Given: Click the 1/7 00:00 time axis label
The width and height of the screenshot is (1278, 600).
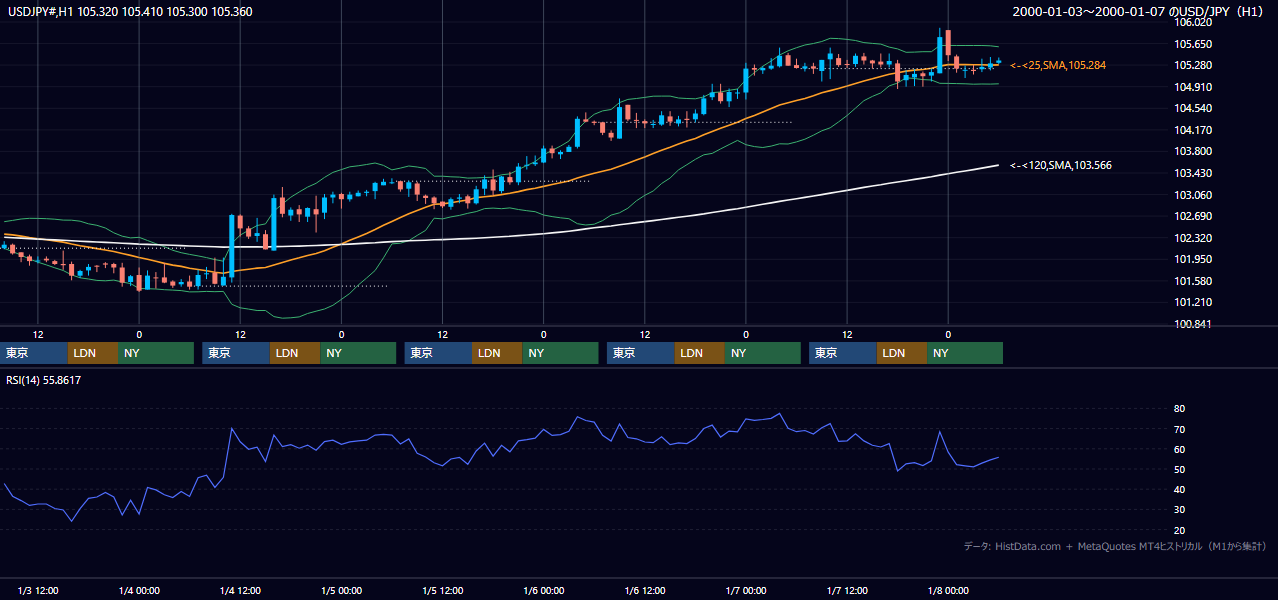Looking at the screenshot, I should [745, 591].
